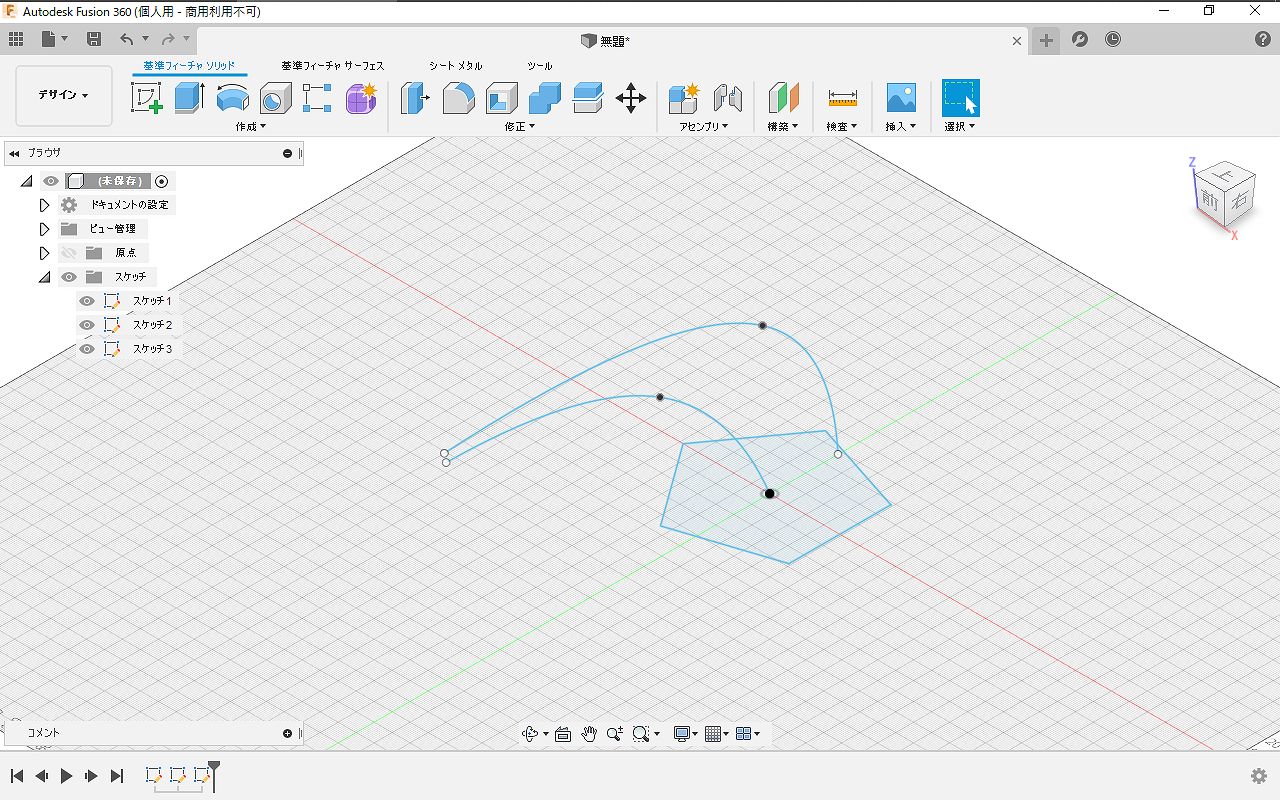Select the Split Face tool icon

point(588,98)
